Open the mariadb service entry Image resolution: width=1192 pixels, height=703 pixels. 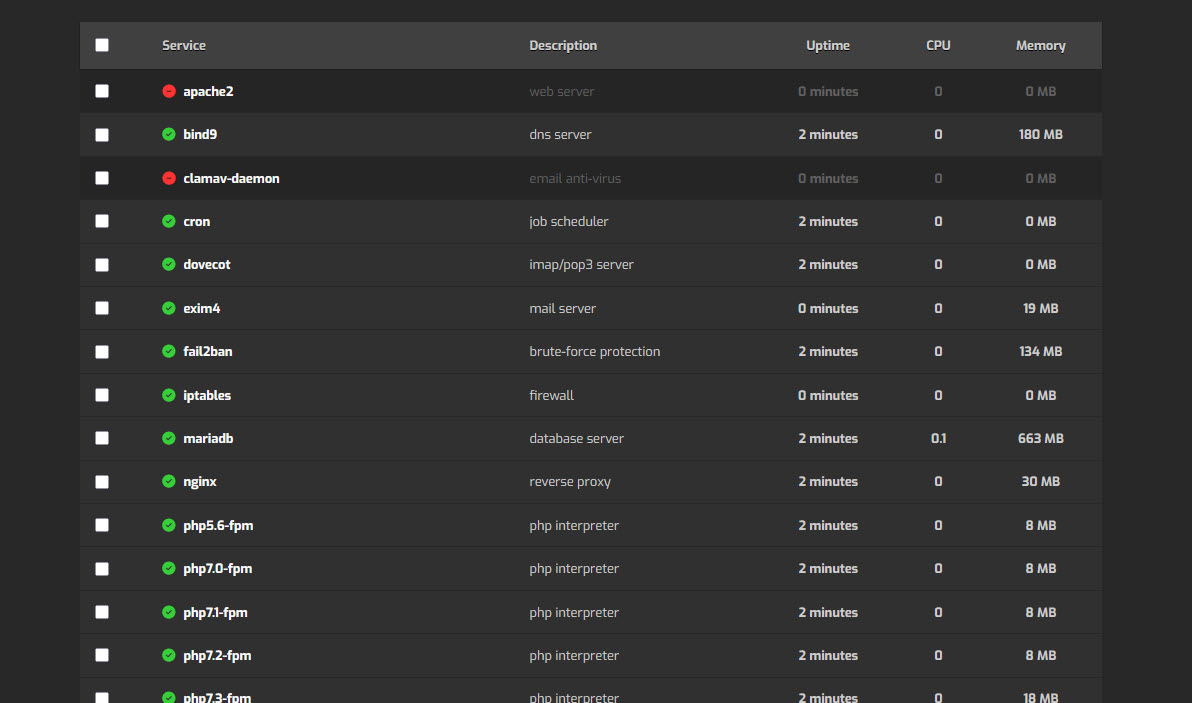point(208,439)
